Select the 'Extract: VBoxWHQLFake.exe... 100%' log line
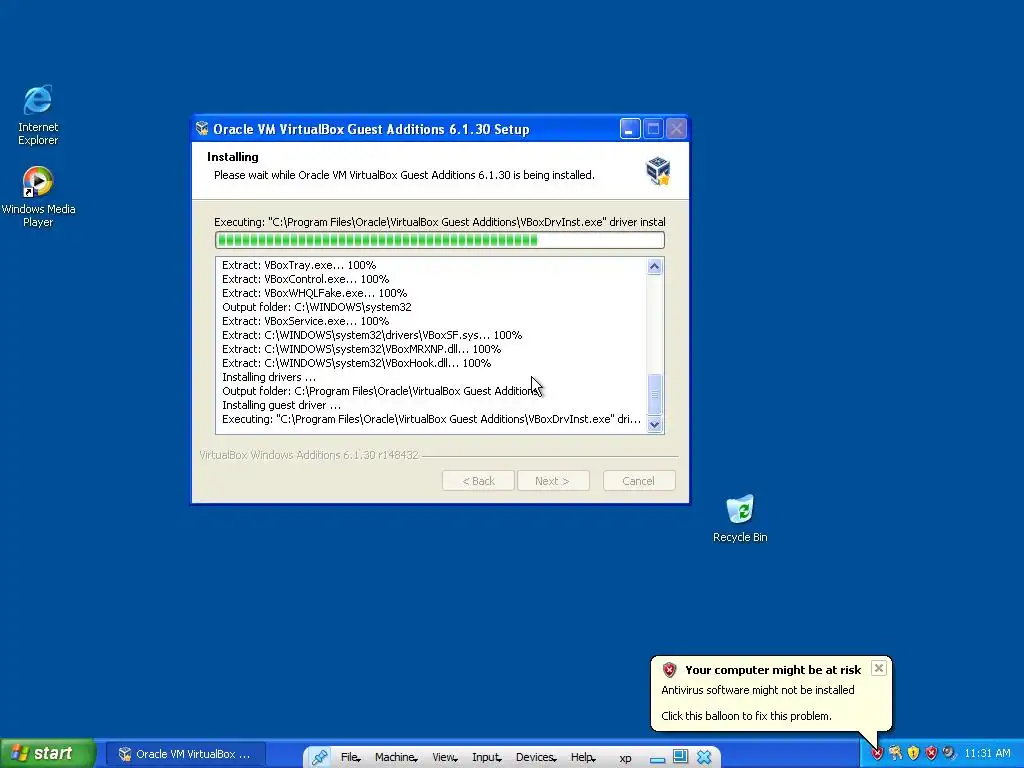Viewport: 1024px width, 768px height. pos(315,293)
